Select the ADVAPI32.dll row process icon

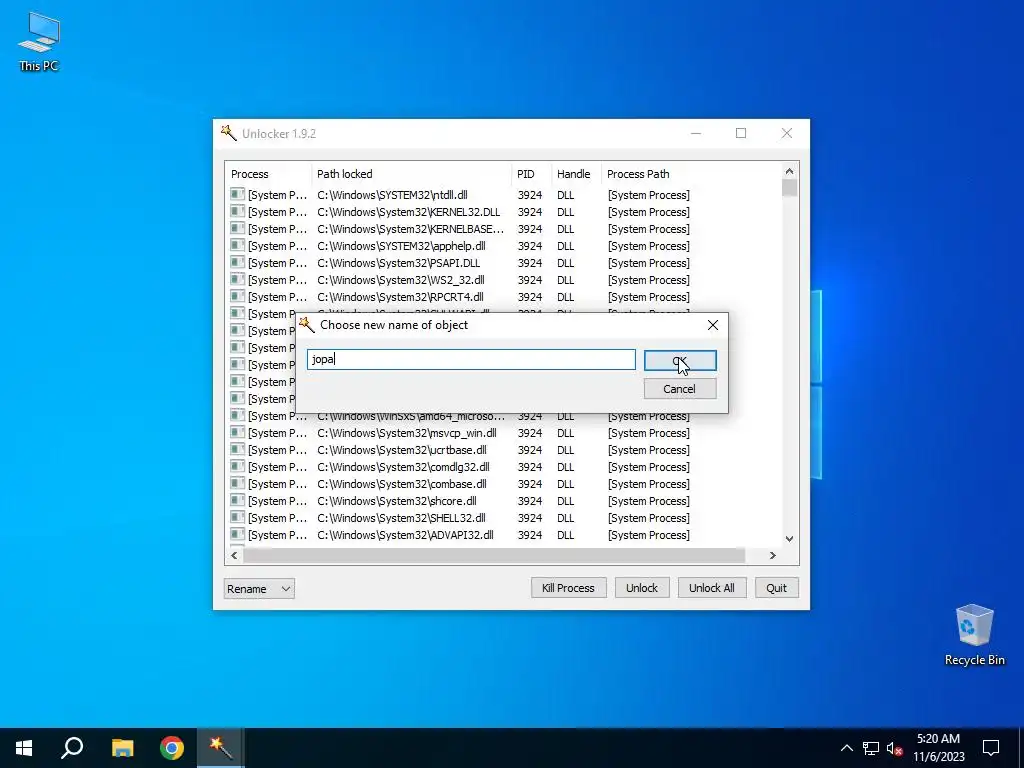click(237, 534)
